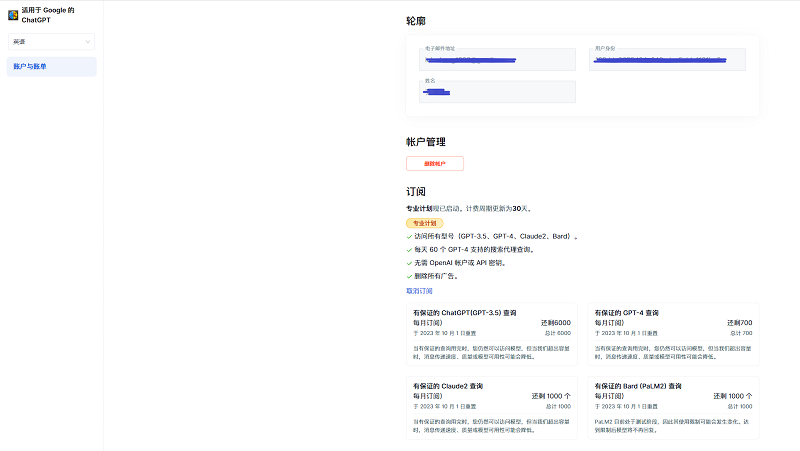The height and width of the screenshot is (451, 800).
Task: Click the 订阅 heading
Action: [416, 192]
